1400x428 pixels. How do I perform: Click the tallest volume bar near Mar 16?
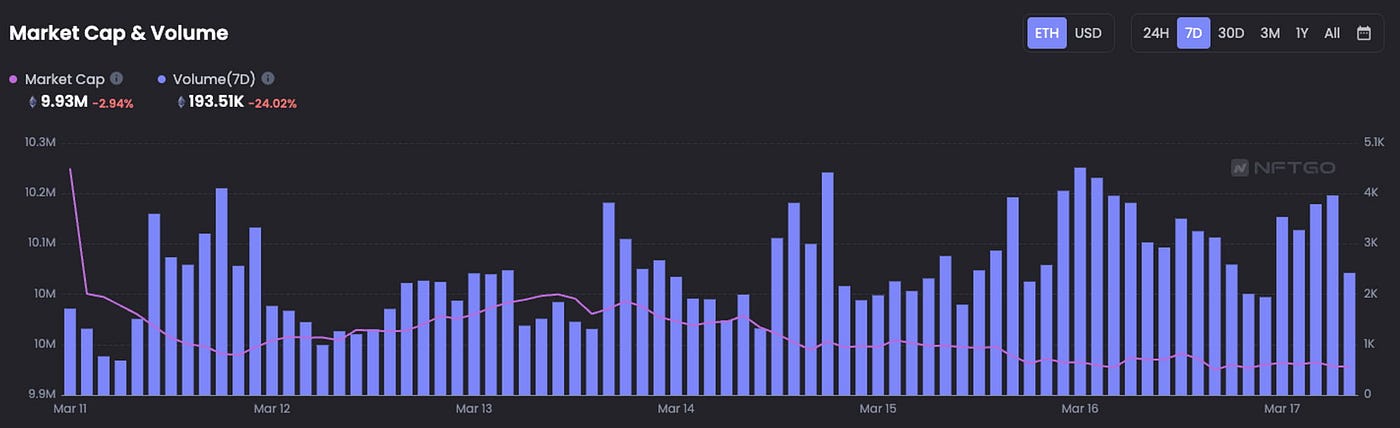click(x=1080, y=281)
